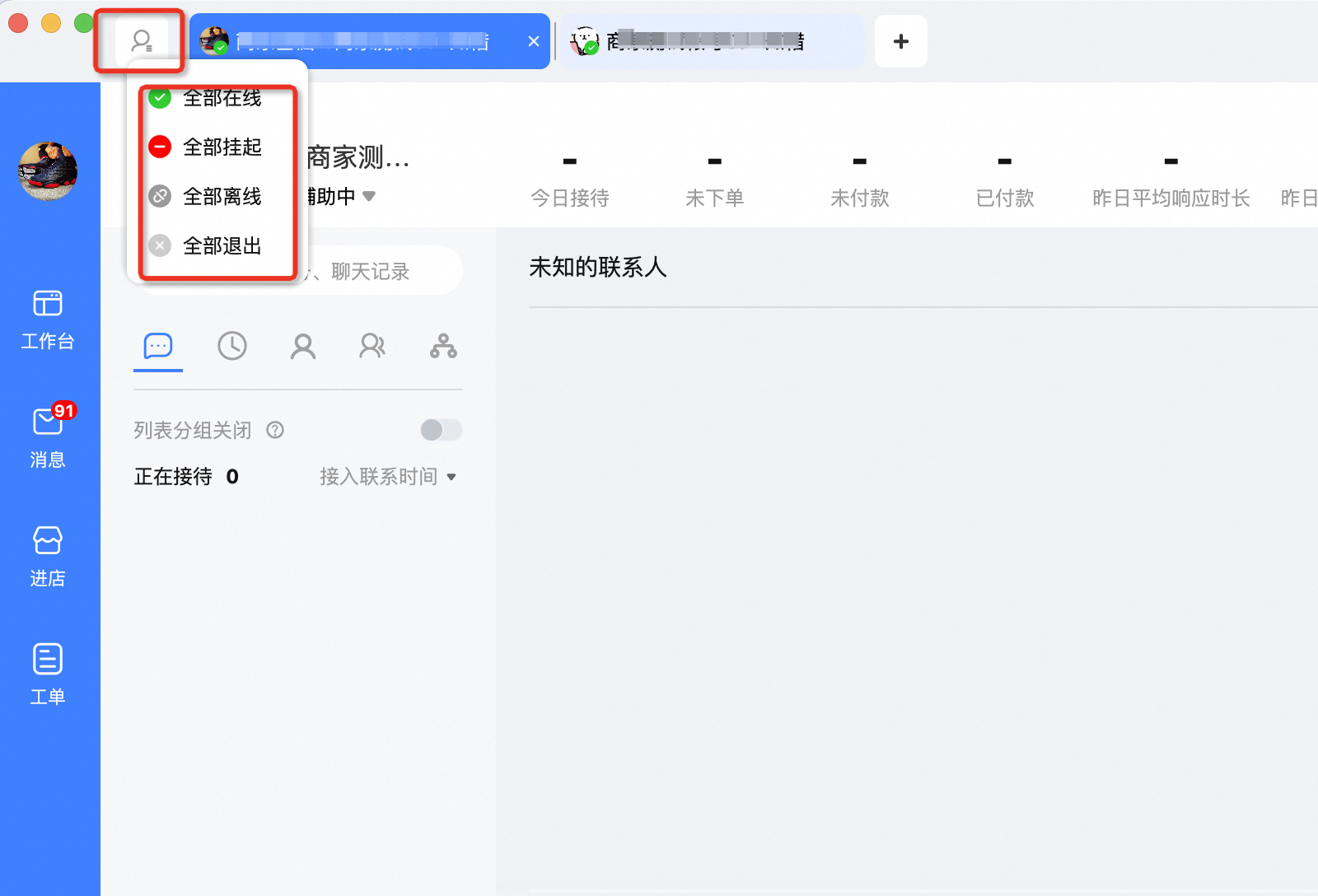Screen dimensions: 1318x896
Task: Go to 进店 in the sidebar
Action: (x=48, y=557)
